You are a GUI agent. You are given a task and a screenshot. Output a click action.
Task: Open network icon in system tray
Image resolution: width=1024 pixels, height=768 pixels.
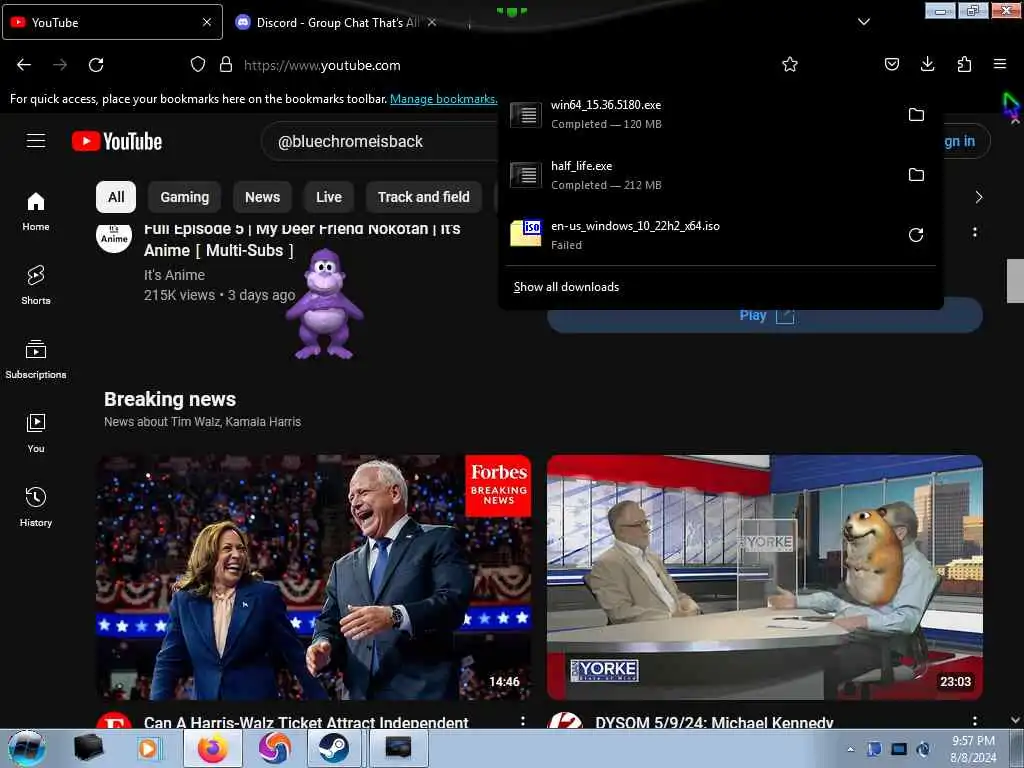point(899,749)
